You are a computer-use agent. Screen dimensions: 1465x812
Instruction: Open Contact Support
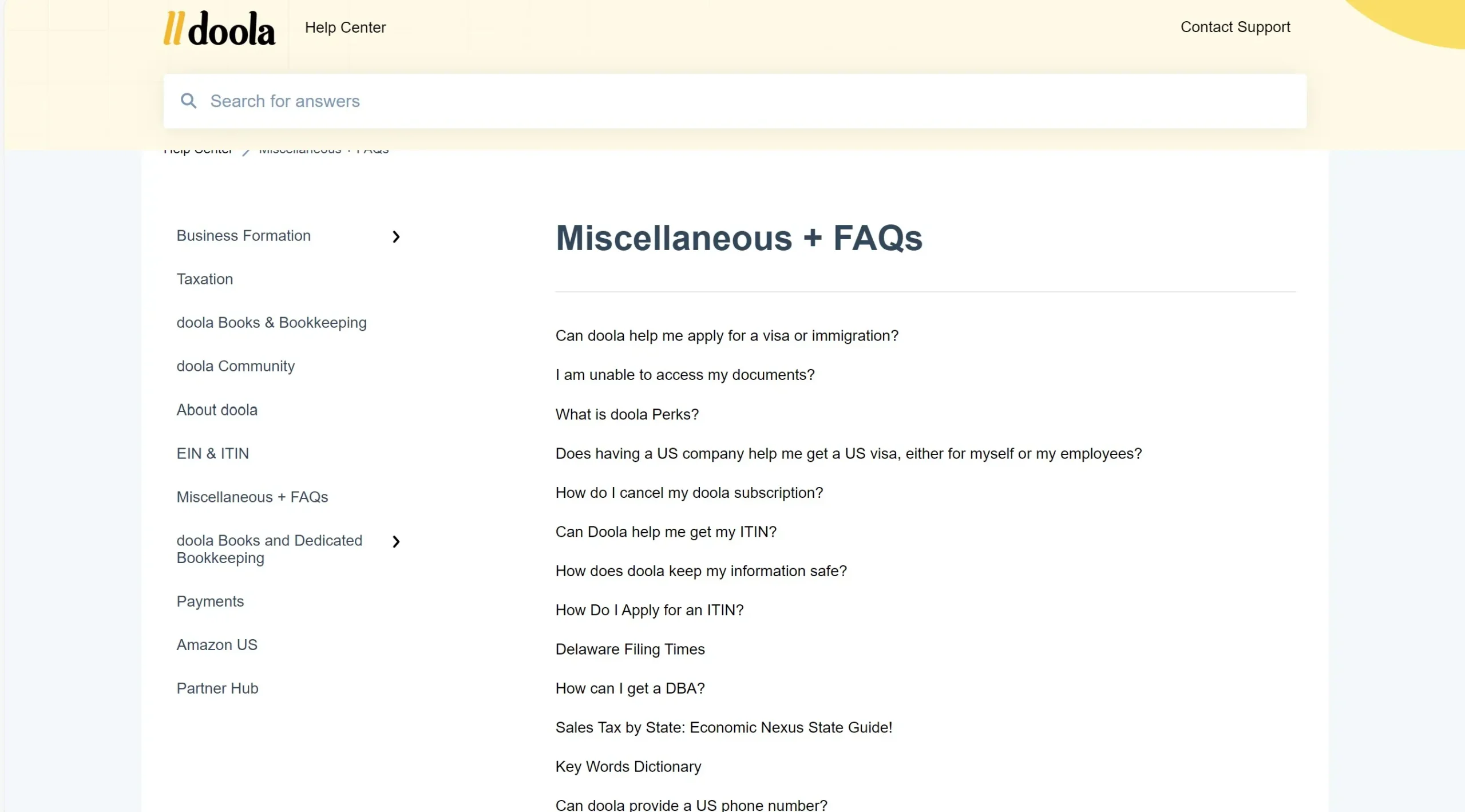(1235, 27)
